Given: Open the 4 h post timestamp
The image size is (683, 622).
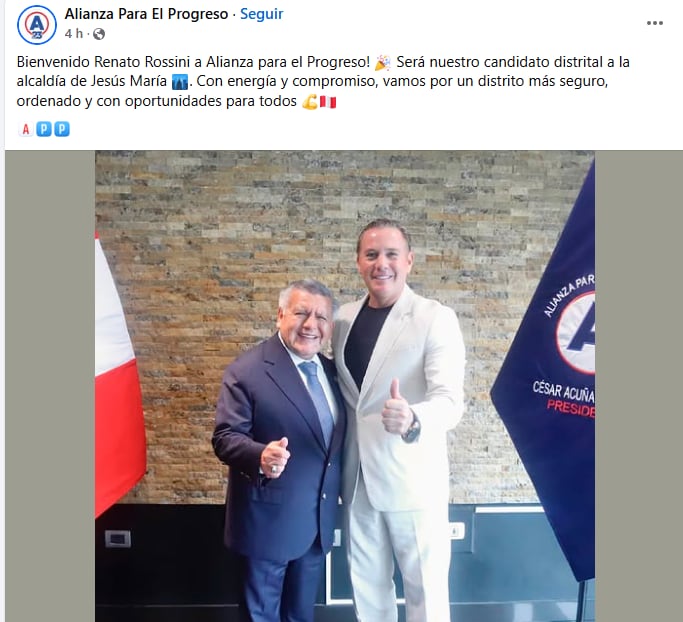Looking at the screenshot, I should pos(74,34).
